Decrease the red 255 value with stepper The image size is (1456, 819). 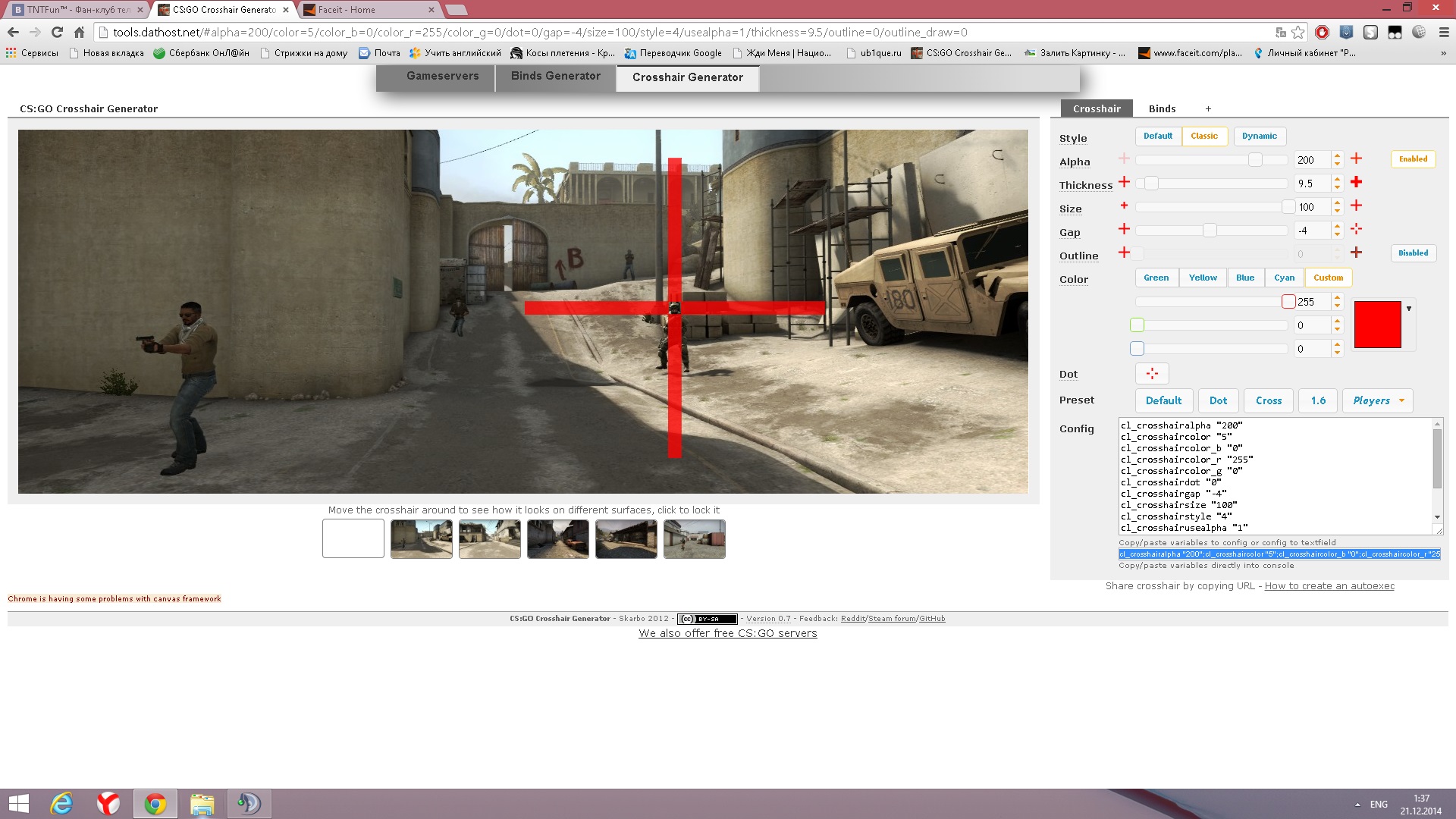[x=1338, y=306]
